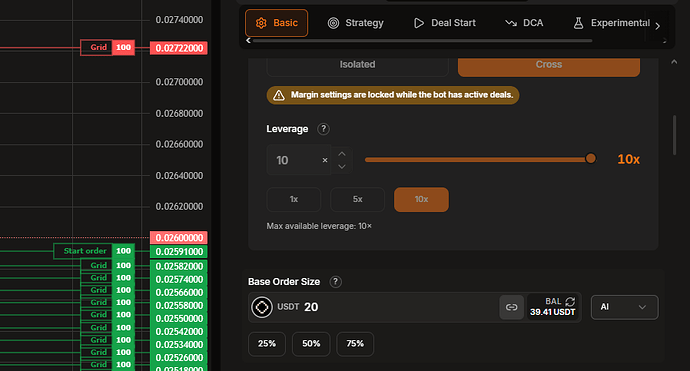Select Cross margin mode
The image size is (690, 371).
pos(549,65)
